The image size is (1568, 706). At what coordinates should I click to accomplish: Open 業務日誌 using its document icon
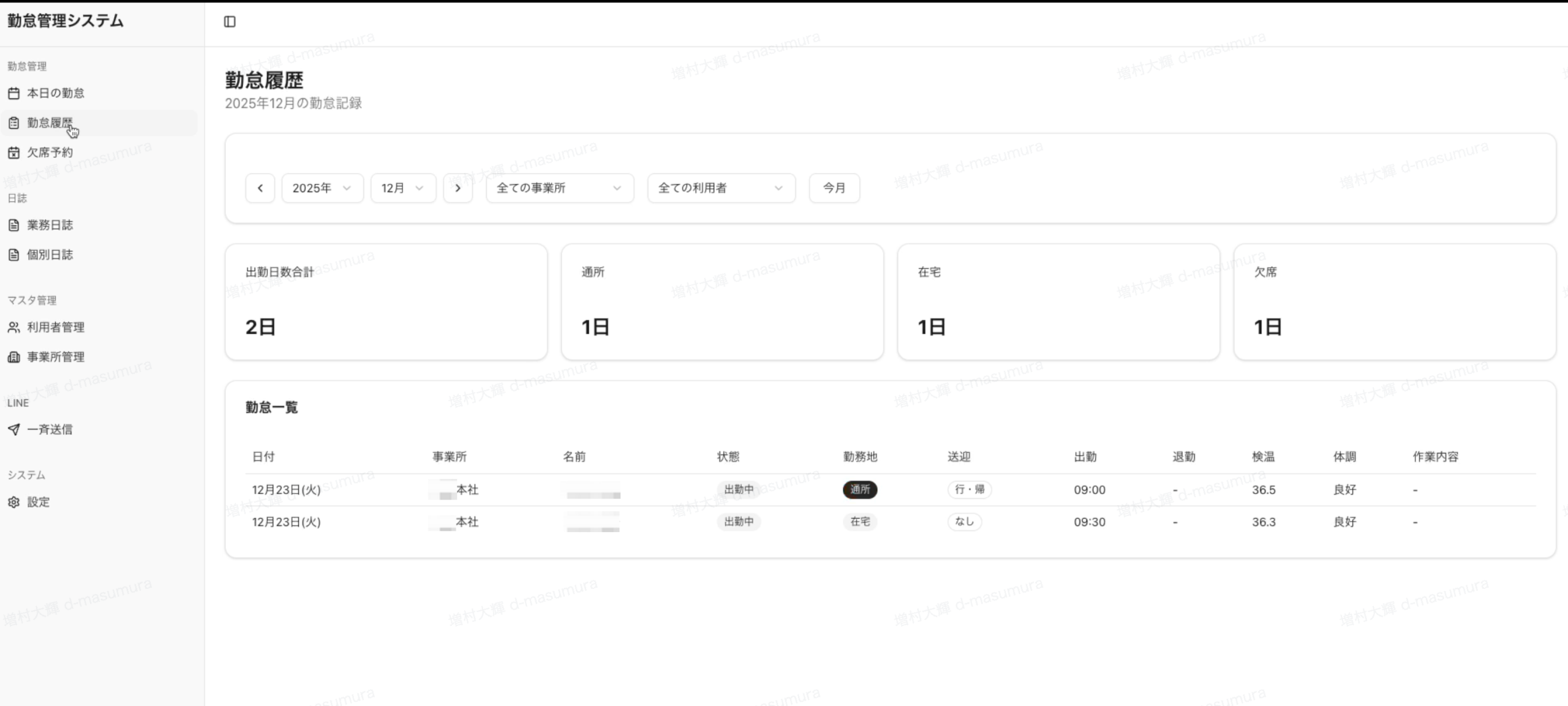click(x=14, y=225)
